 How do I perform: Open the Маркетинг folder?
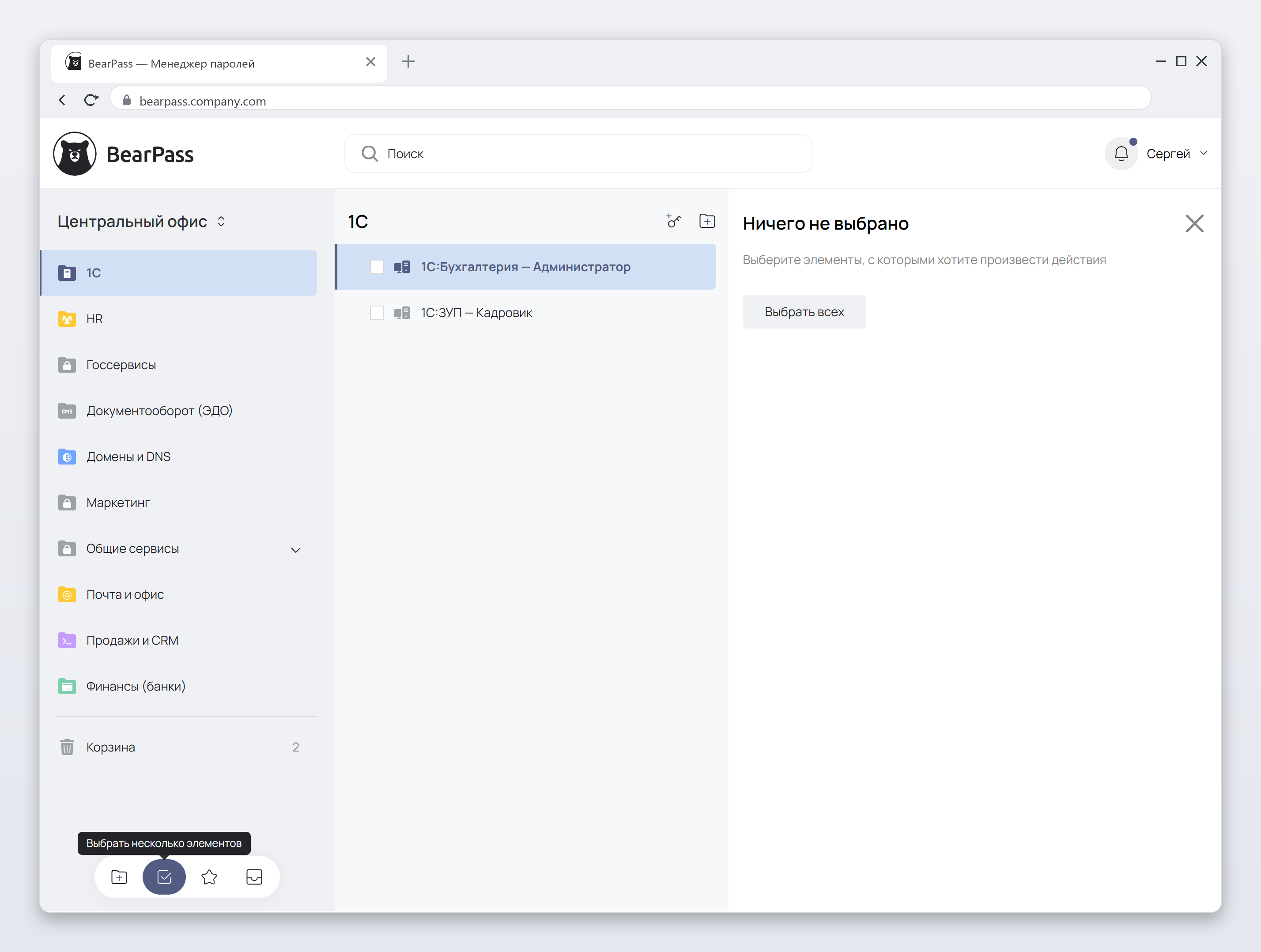click(178, 503)
